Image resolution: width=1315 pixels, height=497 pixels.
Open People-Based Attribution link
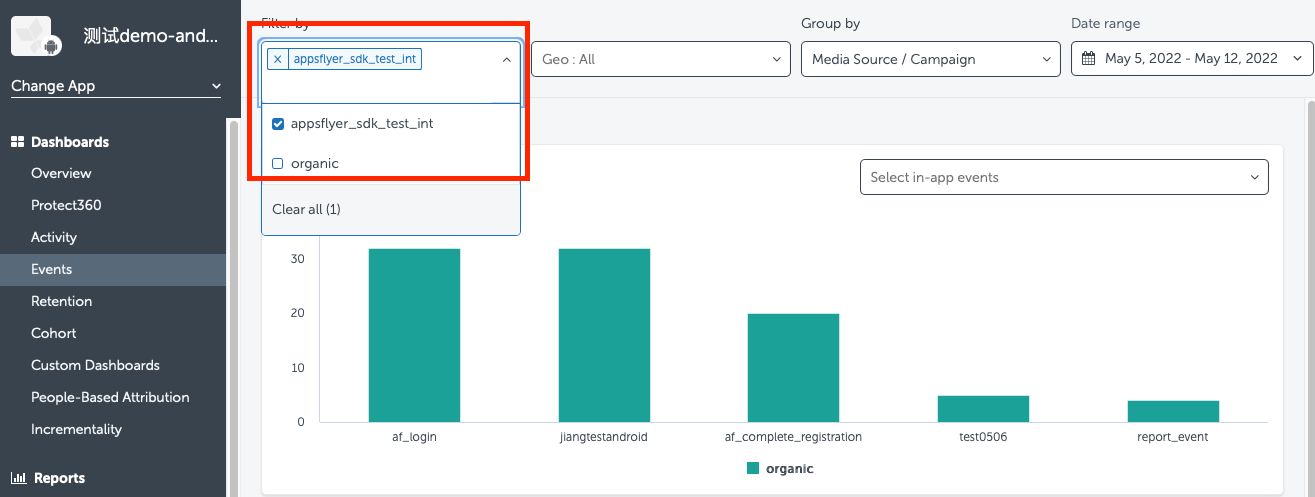click(110, 397)
